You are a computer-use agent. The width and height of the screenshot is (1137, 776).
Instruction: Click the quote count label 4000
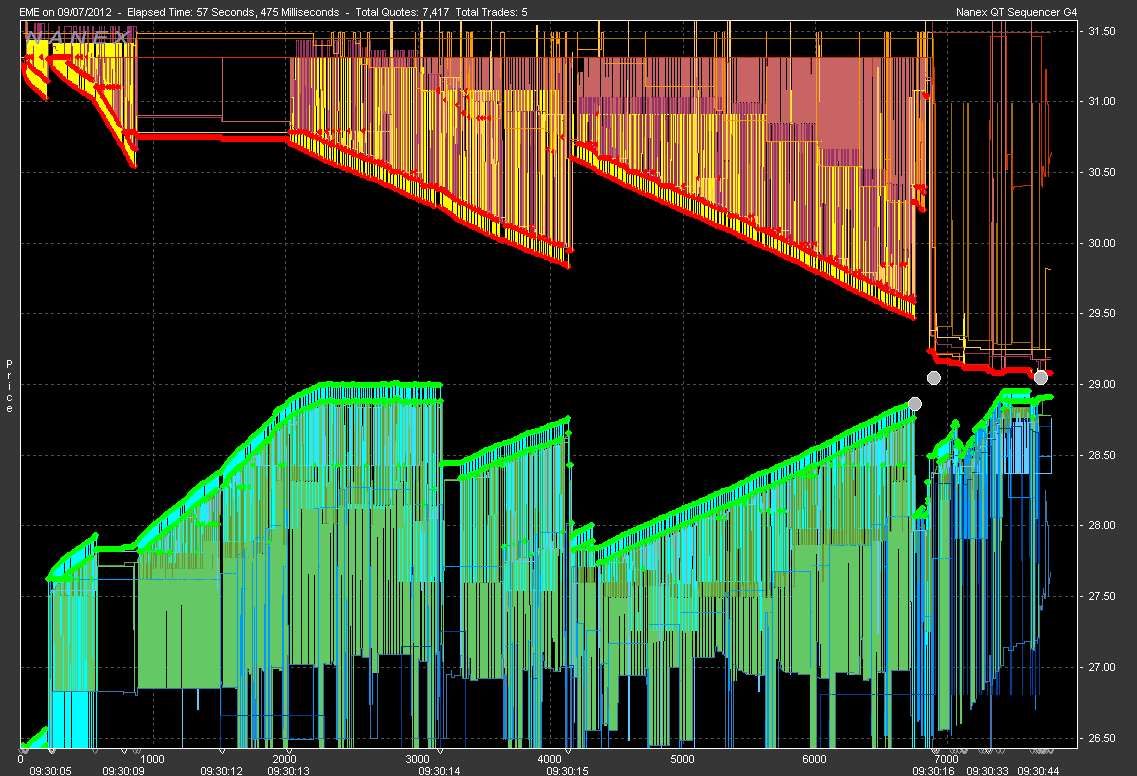point(550,759)
